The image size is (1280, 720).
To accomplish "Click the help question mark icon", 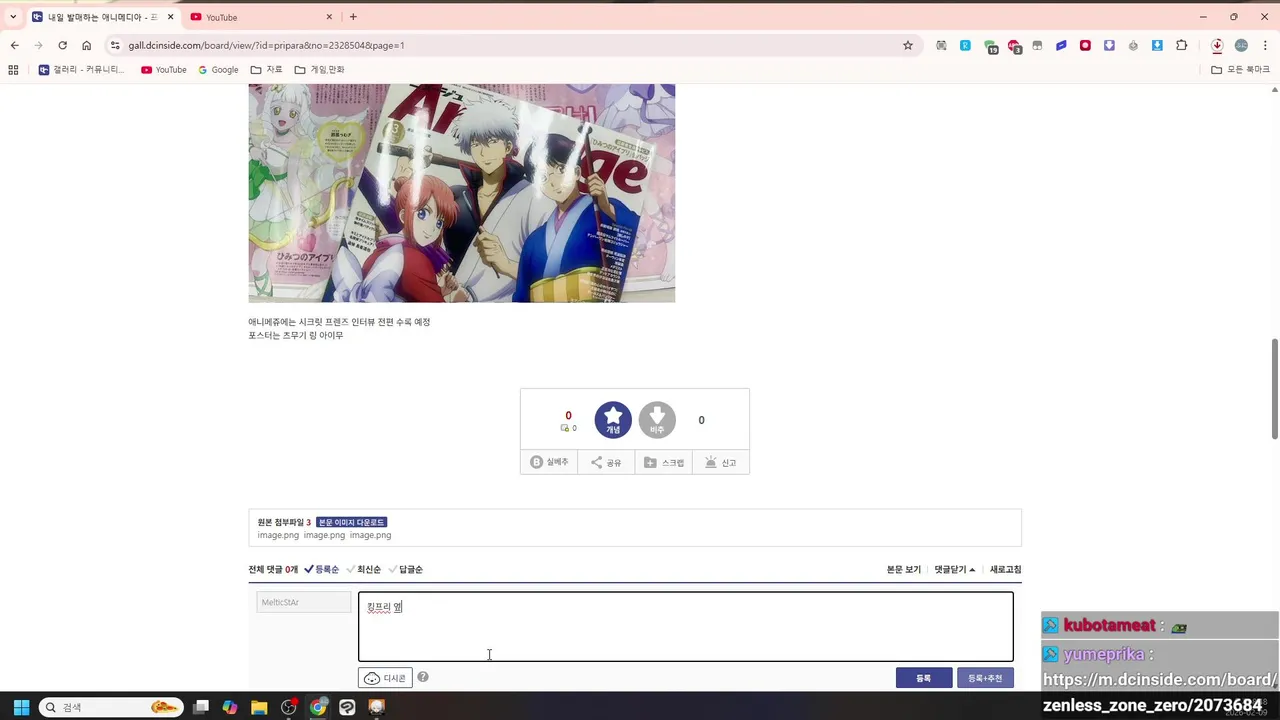I will [x=423, y=677].
